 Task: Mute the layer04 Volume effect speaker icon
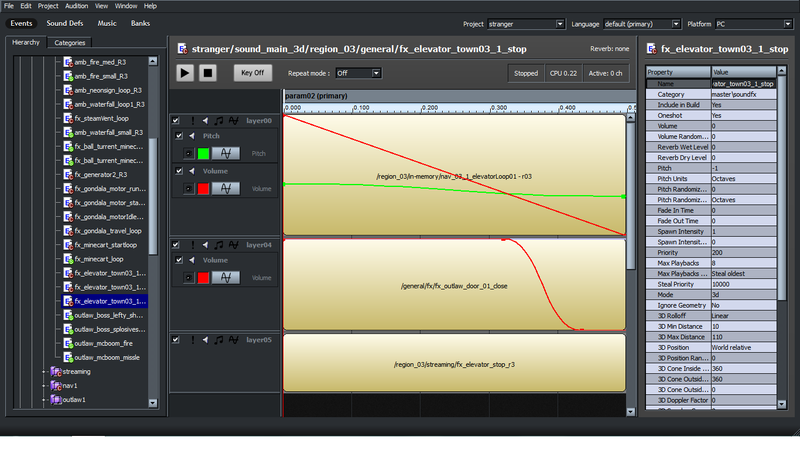[x=192, y=260]
